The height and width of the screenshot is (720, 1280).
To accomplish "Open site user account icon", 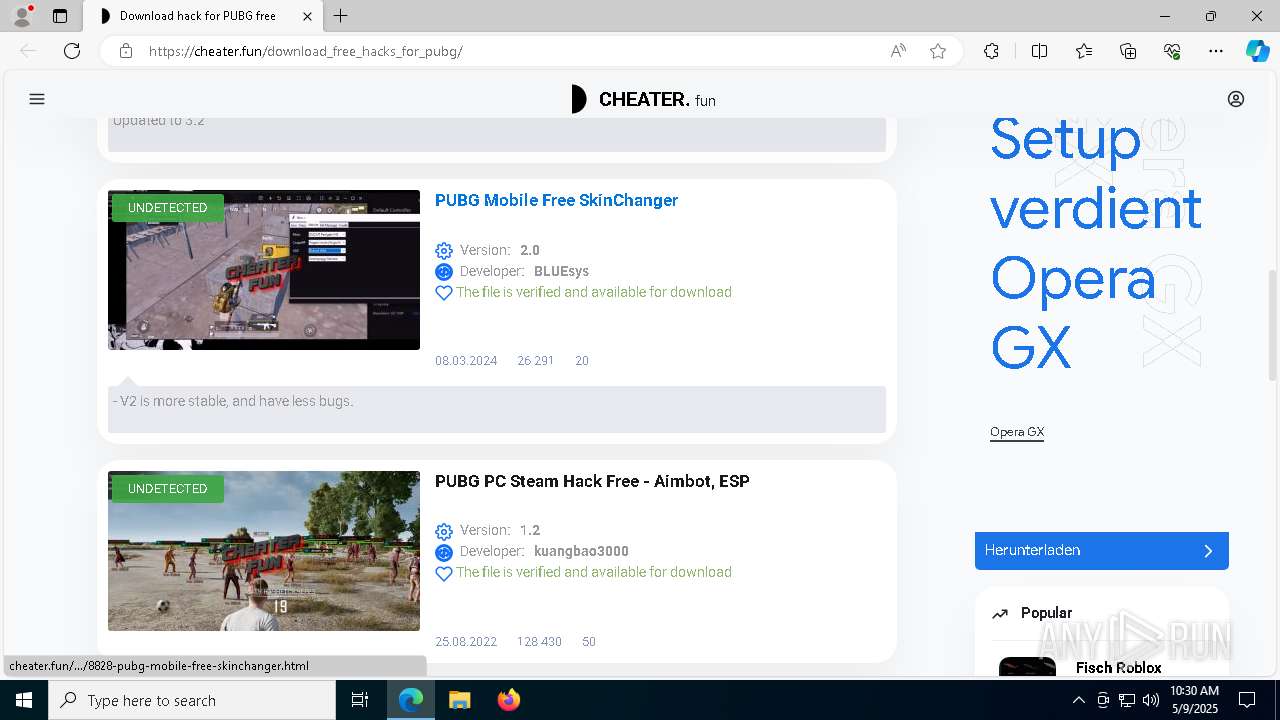I will 1236,99.
